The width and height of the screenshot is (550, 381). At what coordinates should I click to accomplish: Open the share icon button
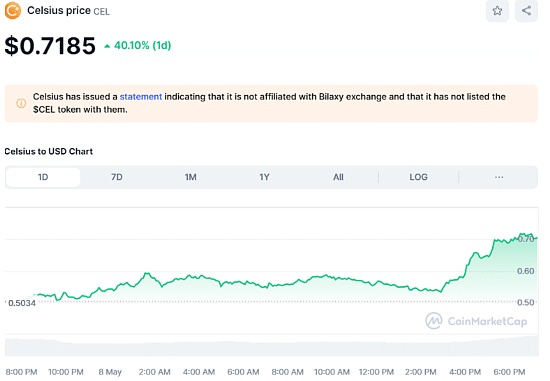526,11
